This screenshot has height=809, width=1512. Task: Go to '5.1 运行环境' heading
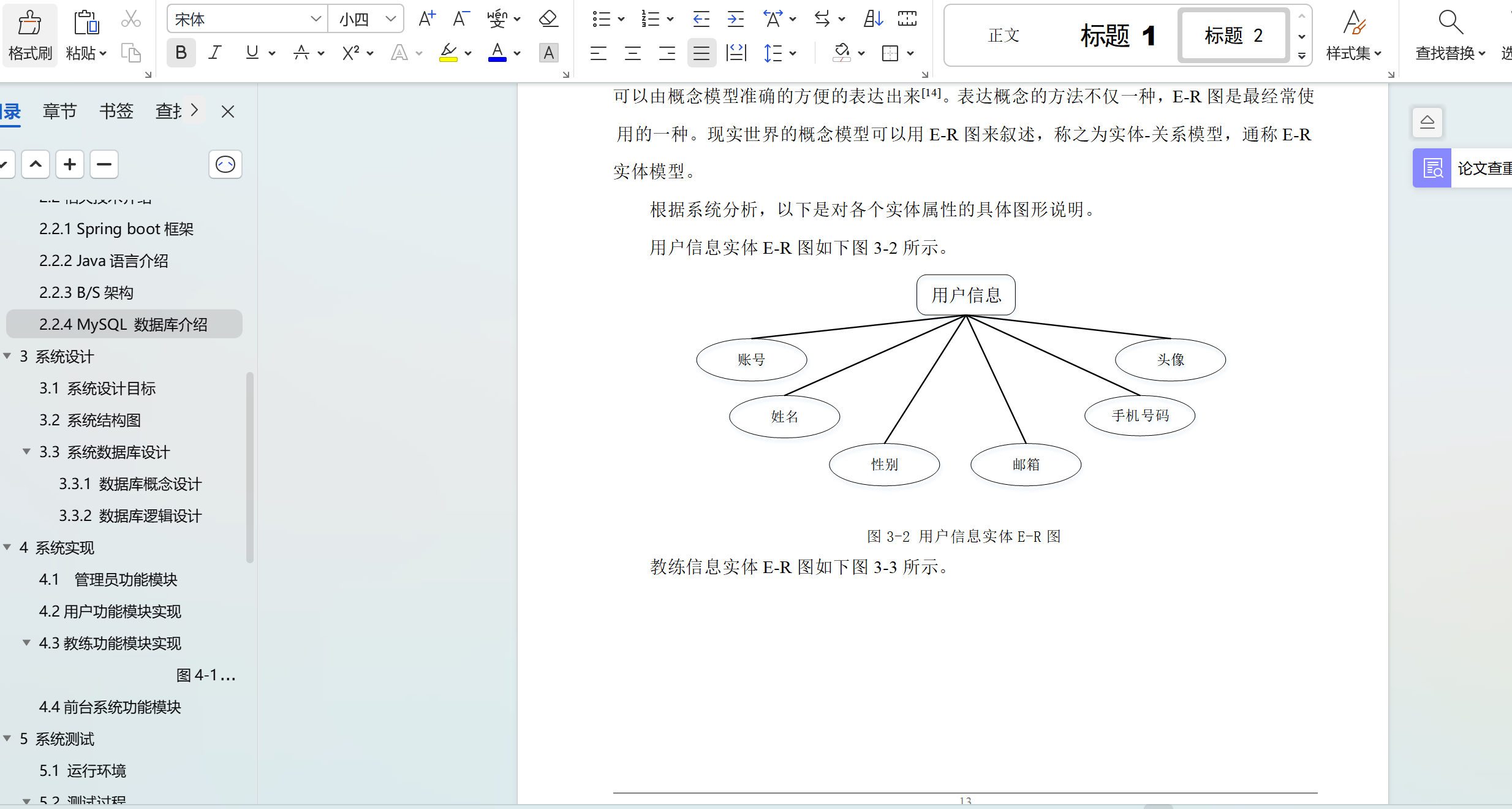click(x=83, y=770)
